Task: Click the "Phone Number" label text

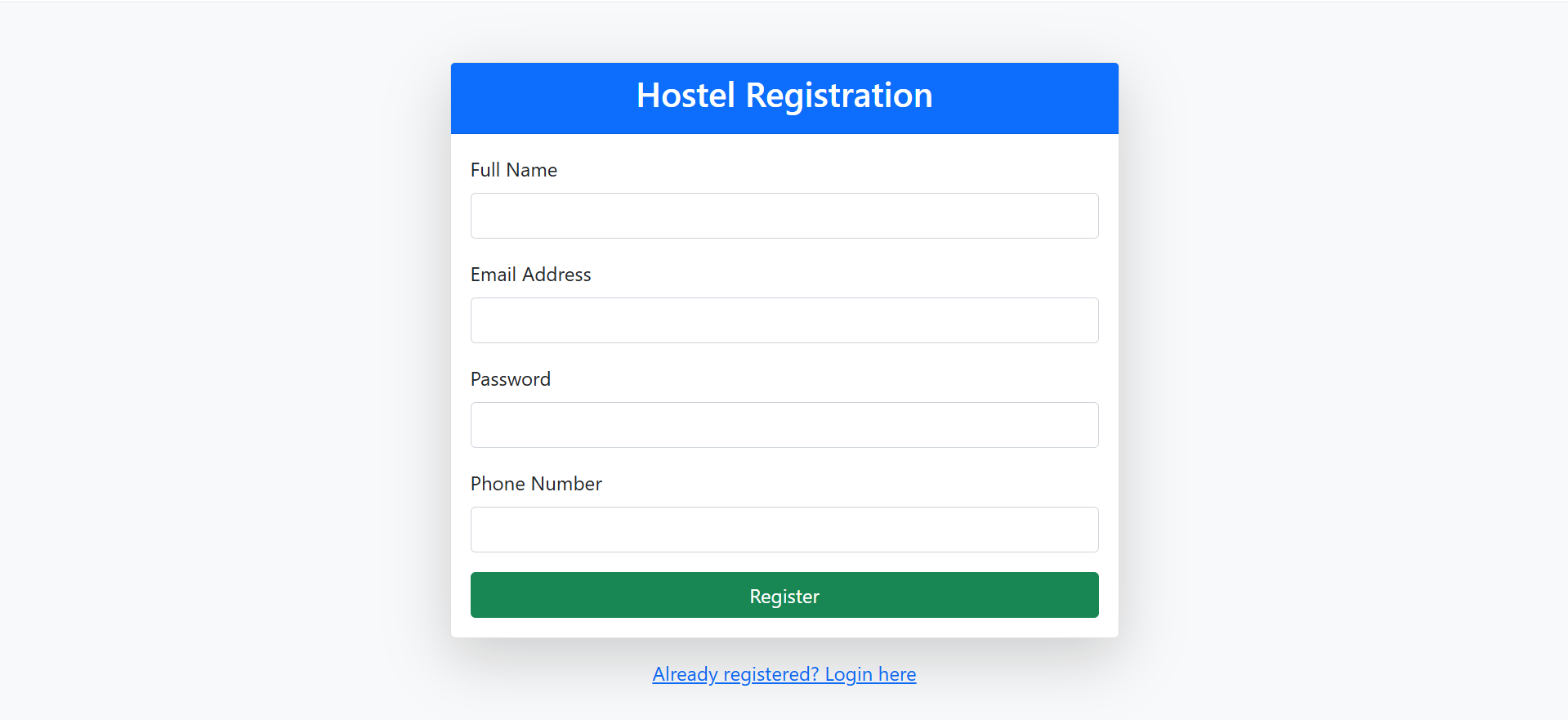Action: 536,484
